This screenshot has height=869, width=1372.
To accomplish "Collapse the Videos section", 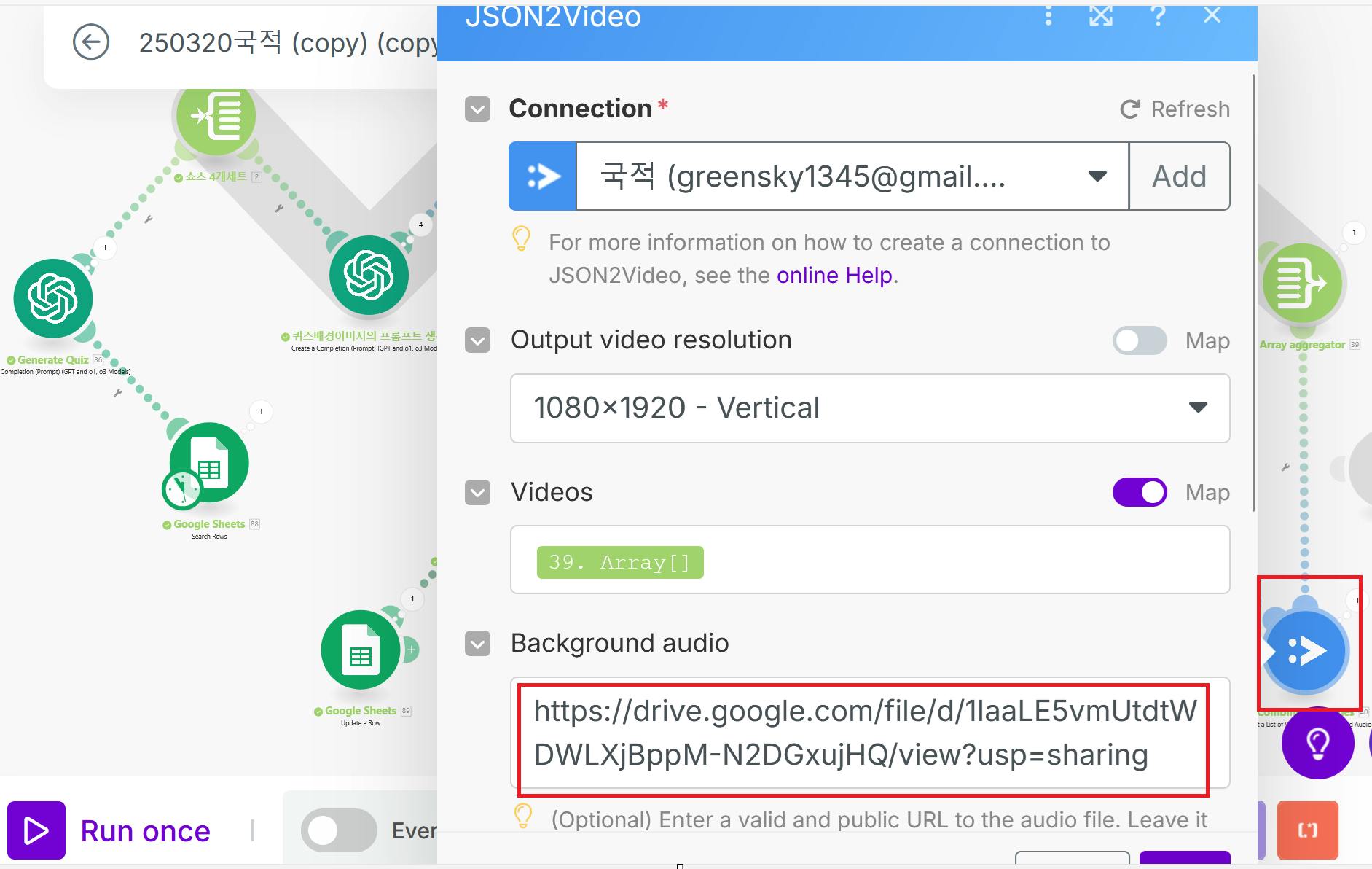I will 477,492.
